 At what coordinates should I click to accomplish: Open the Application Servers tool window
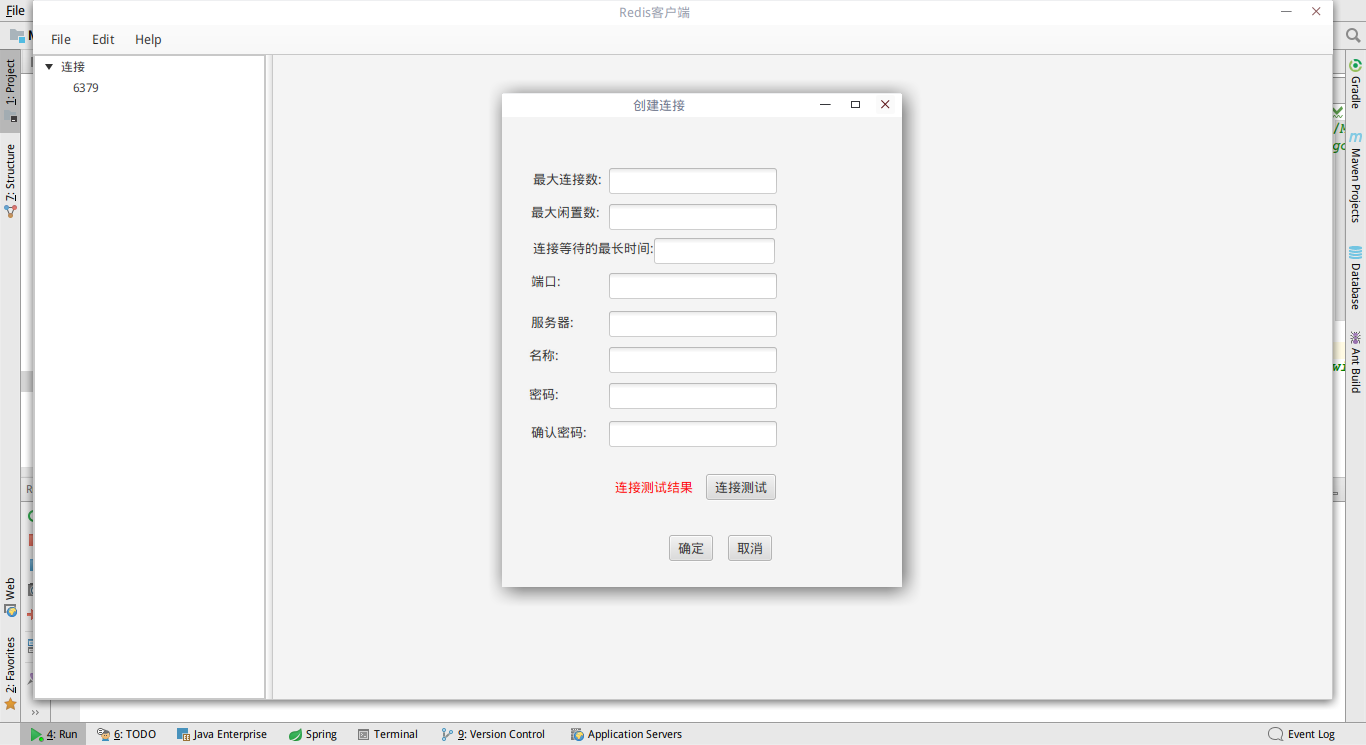point(627,734)
